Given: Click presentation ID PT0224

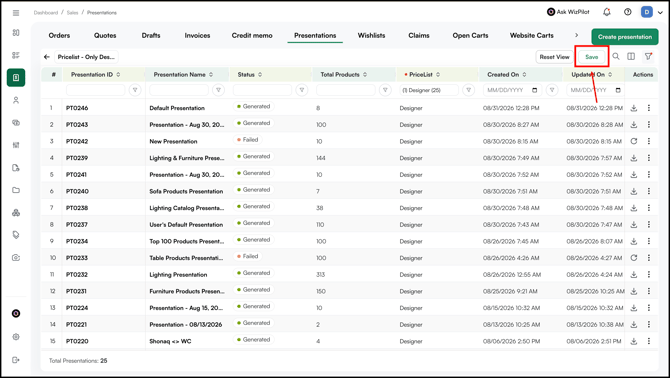Looking at the screenshot, I should point(77,308).
